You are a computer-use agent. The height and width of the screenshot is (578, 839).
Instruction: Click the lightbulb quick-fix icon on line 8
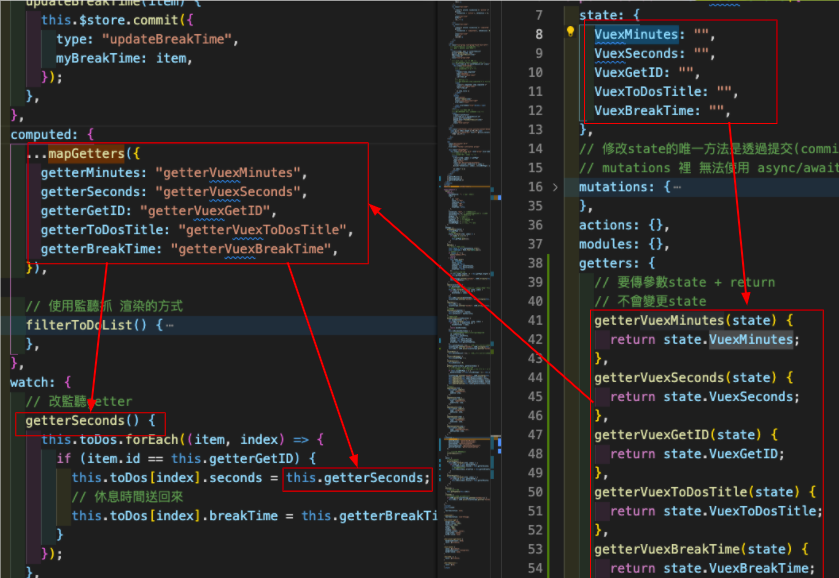pos(570,32)
